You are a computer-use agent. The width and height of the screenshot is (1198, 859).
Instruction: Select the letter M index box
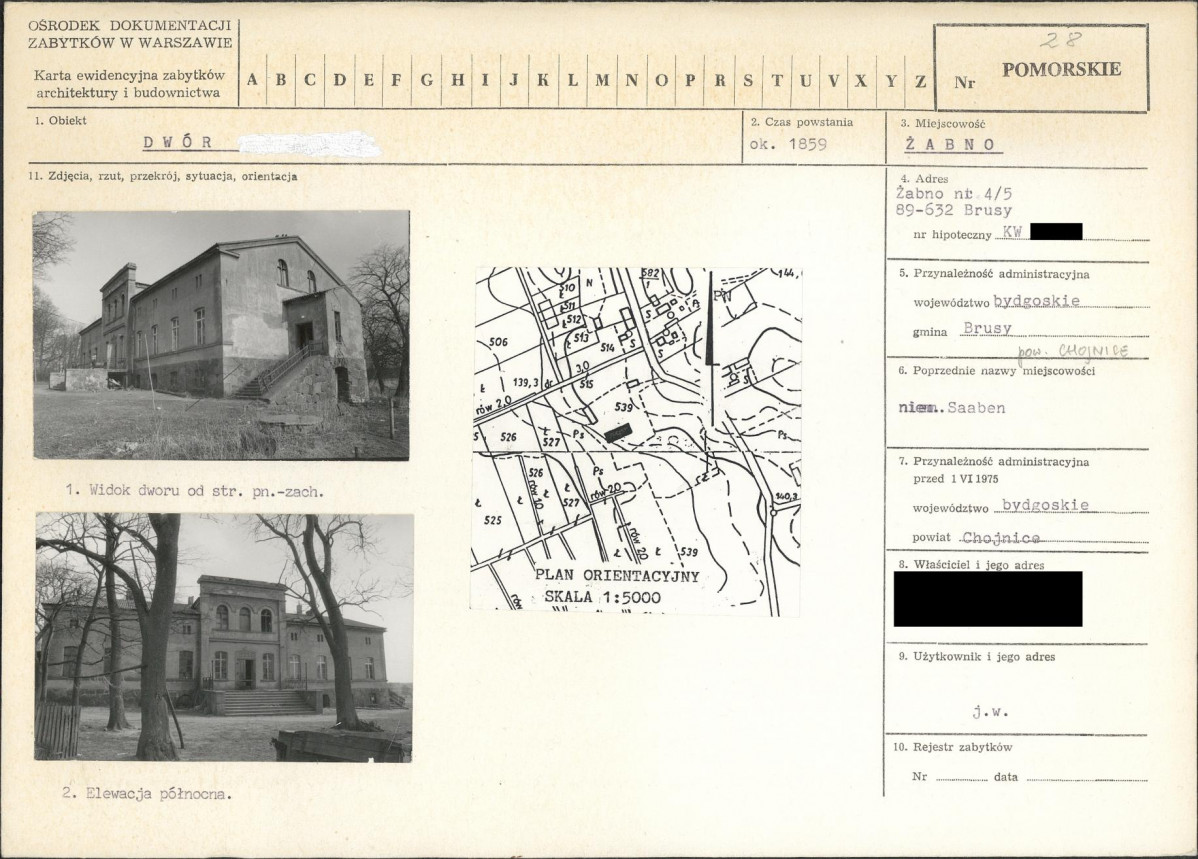tap(602, 80)
